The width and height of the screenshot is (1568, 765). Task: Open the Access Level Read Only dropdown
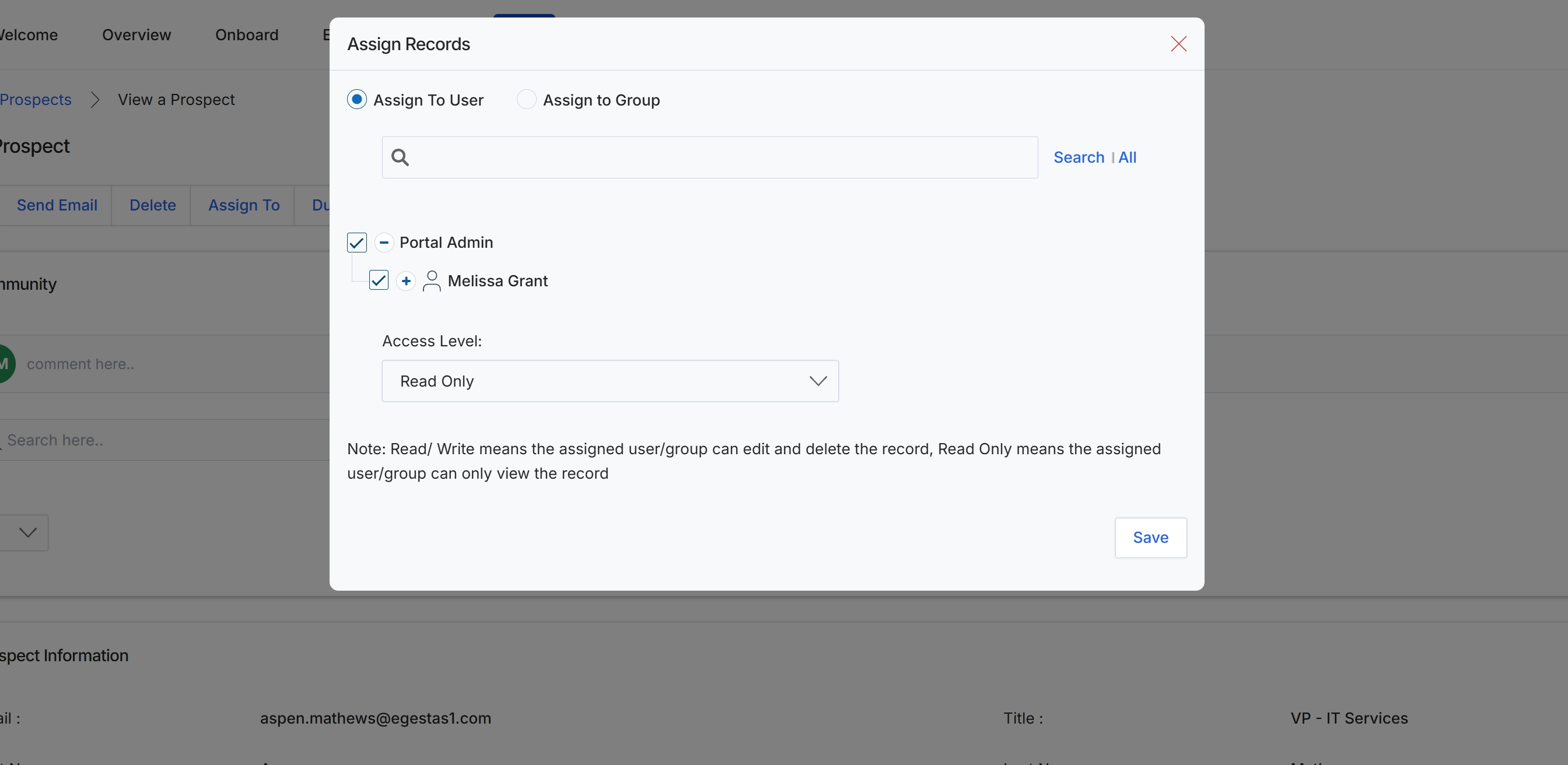click(x=610, y=381)
